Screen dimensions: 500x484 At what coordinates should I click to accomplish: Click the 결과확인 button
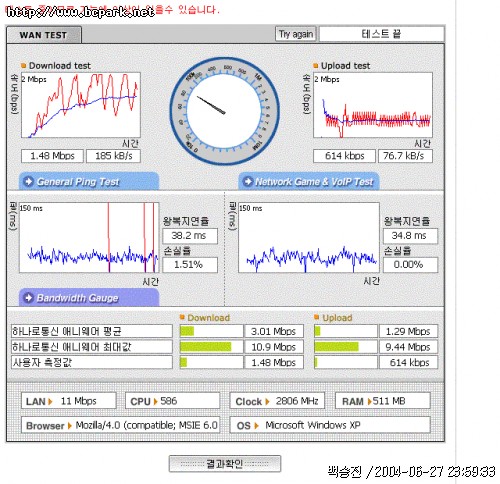225,464
